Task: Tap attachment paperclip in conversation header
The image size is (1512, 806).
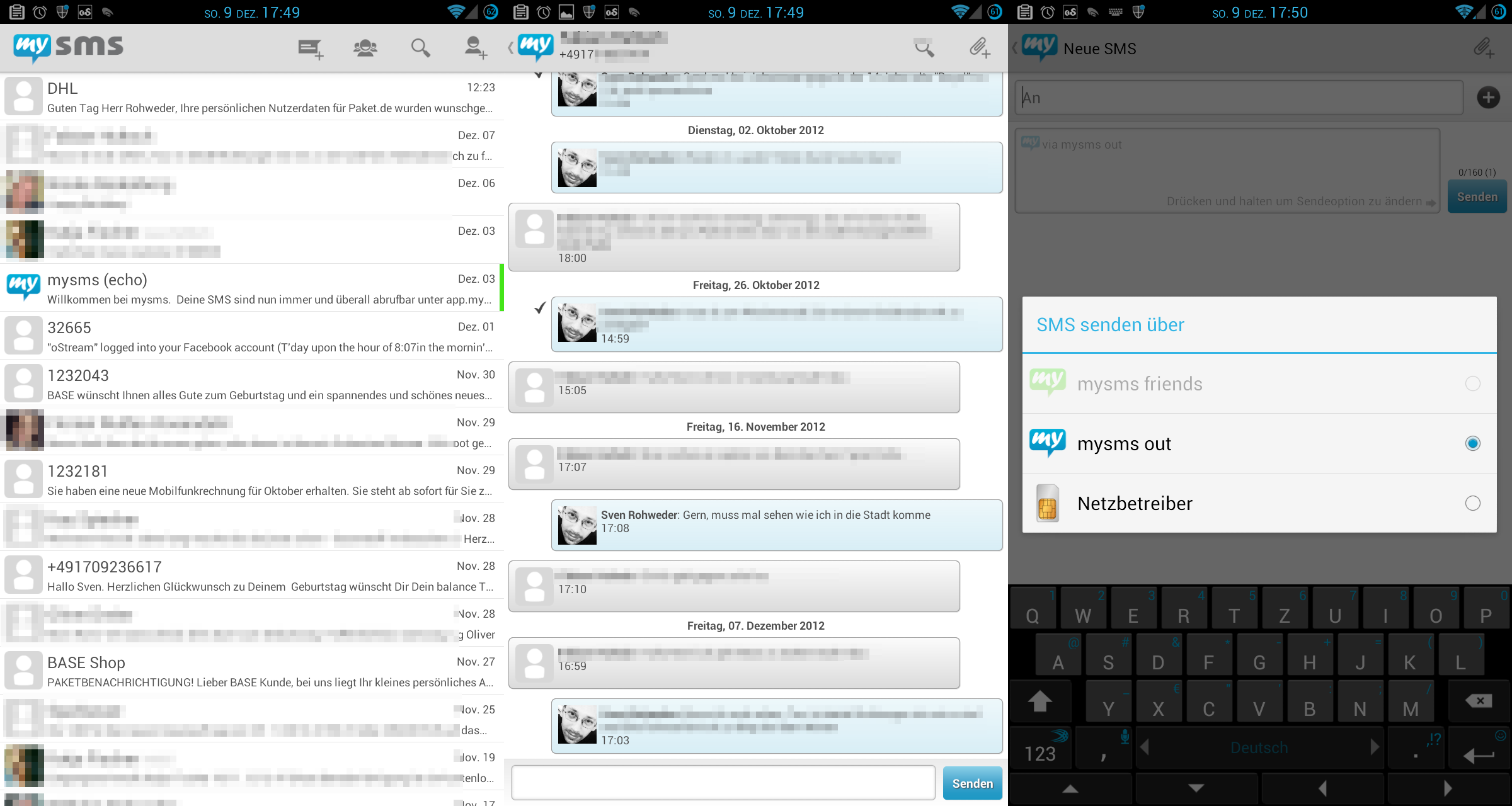Action: click(980, 47)
